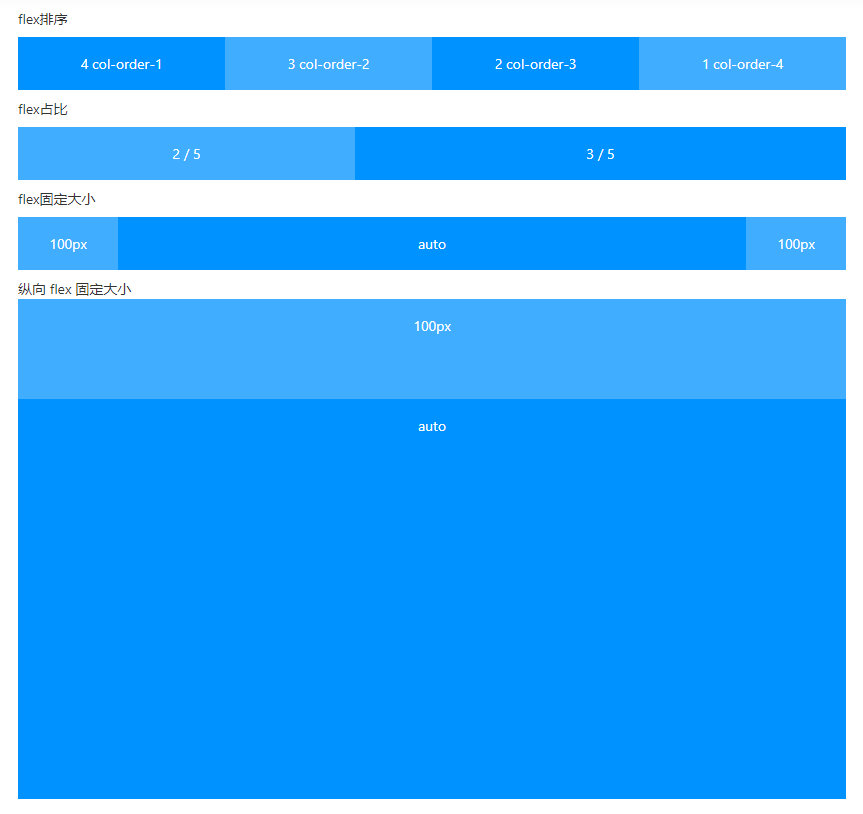This screenshot has width=863, height=814.
Task: Click the 'flex排序' heading
Action: pos(43,20)
